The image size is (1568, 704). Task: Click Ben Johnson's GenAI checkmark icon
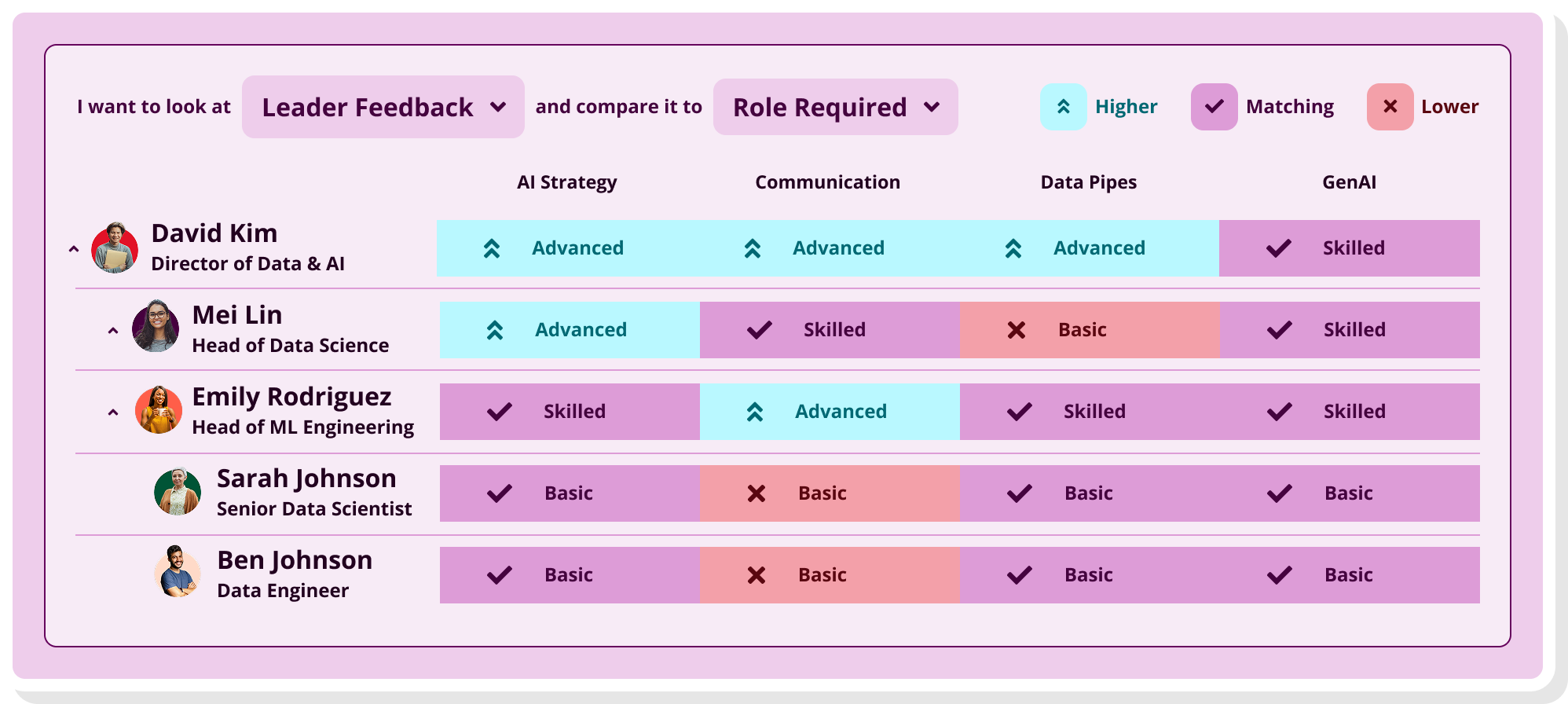1279,575
